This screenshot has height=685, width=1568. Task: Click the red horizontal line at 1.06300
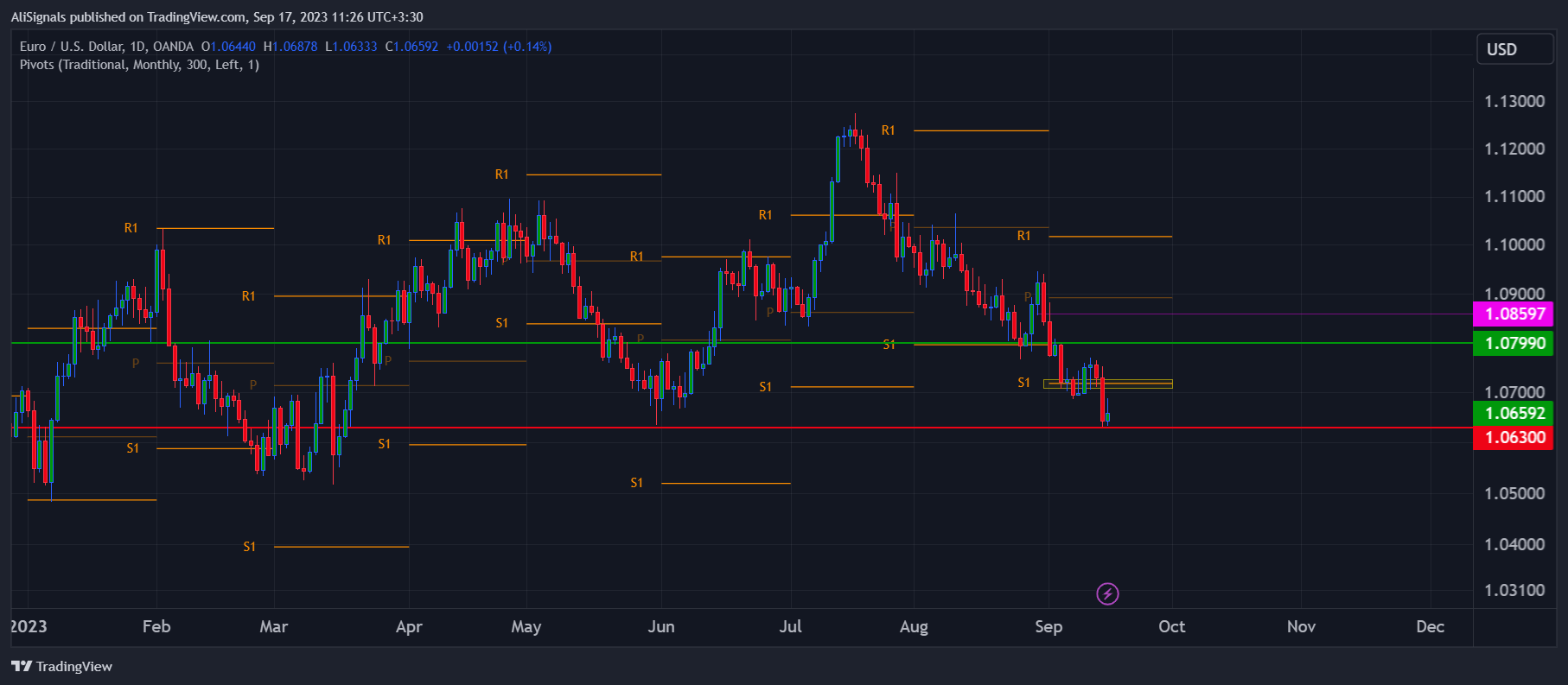point(741,428)
